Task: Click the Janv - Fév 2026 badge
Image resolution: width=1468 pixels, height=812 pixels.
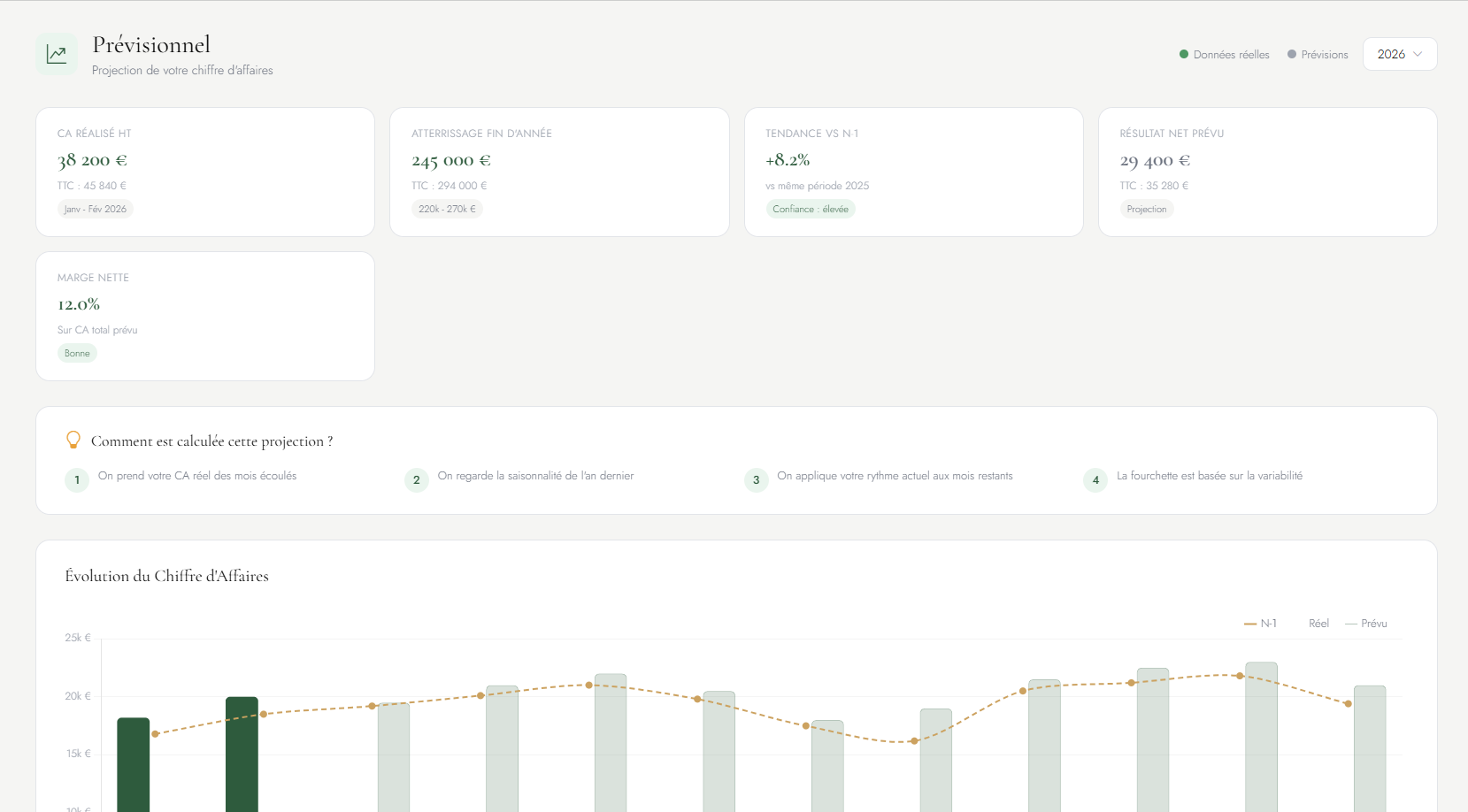Action: (96, 210)
